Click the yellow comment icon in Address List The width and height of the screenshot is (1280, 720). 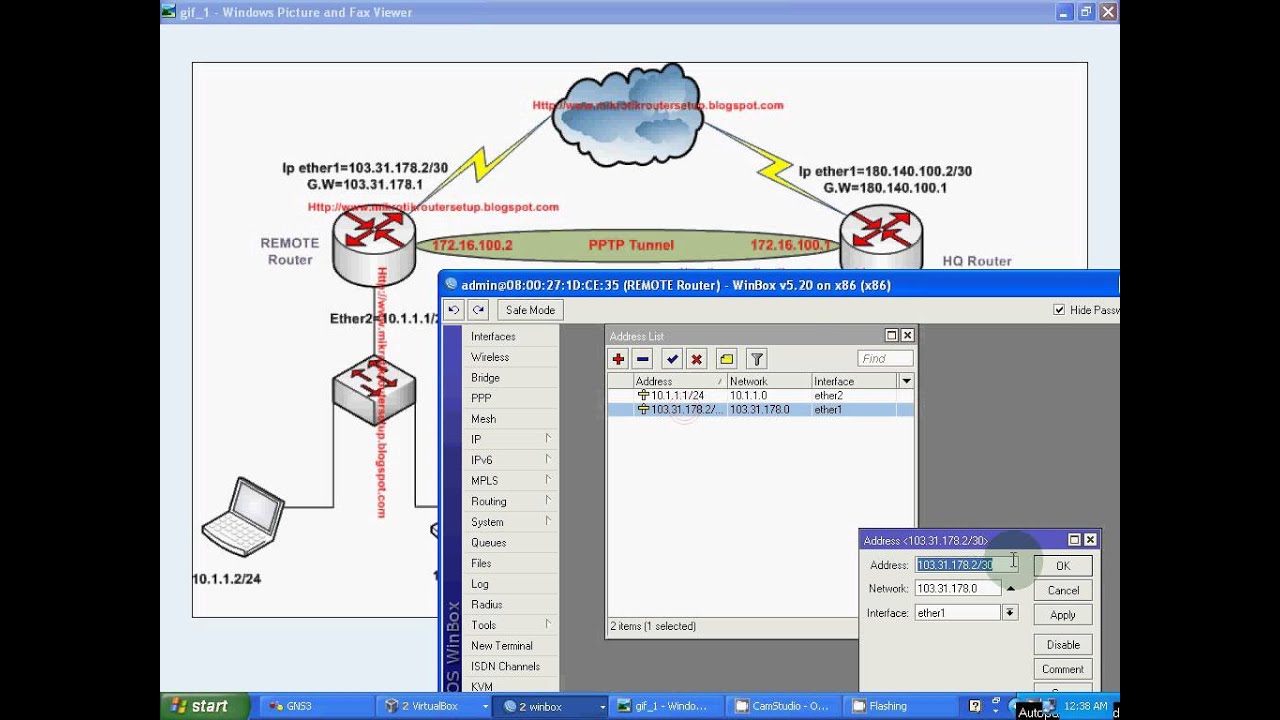(x=727, y=359)
